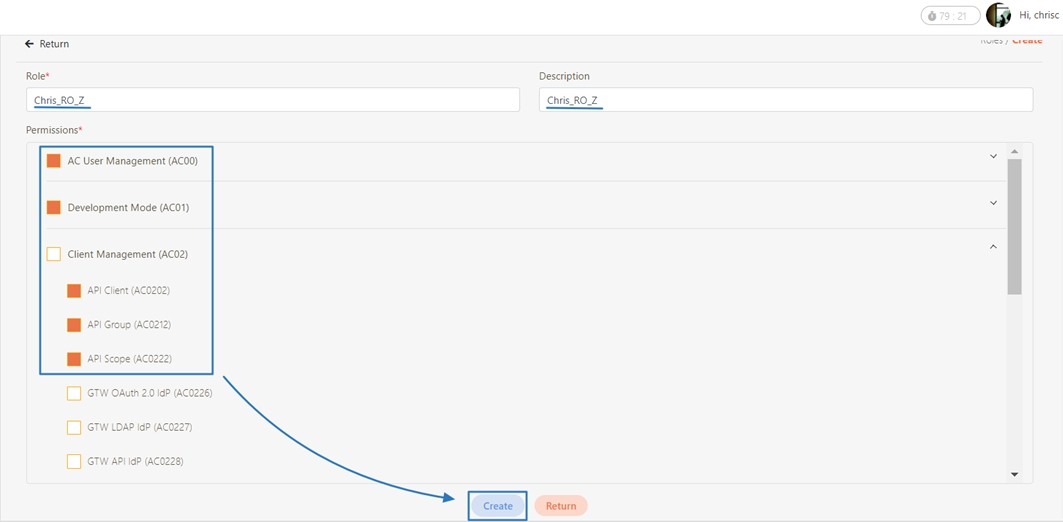Viewport: 1063px width, 522px height.
Task: Check Client Management (AC02) checkbox
Action: tap(54, 255)
